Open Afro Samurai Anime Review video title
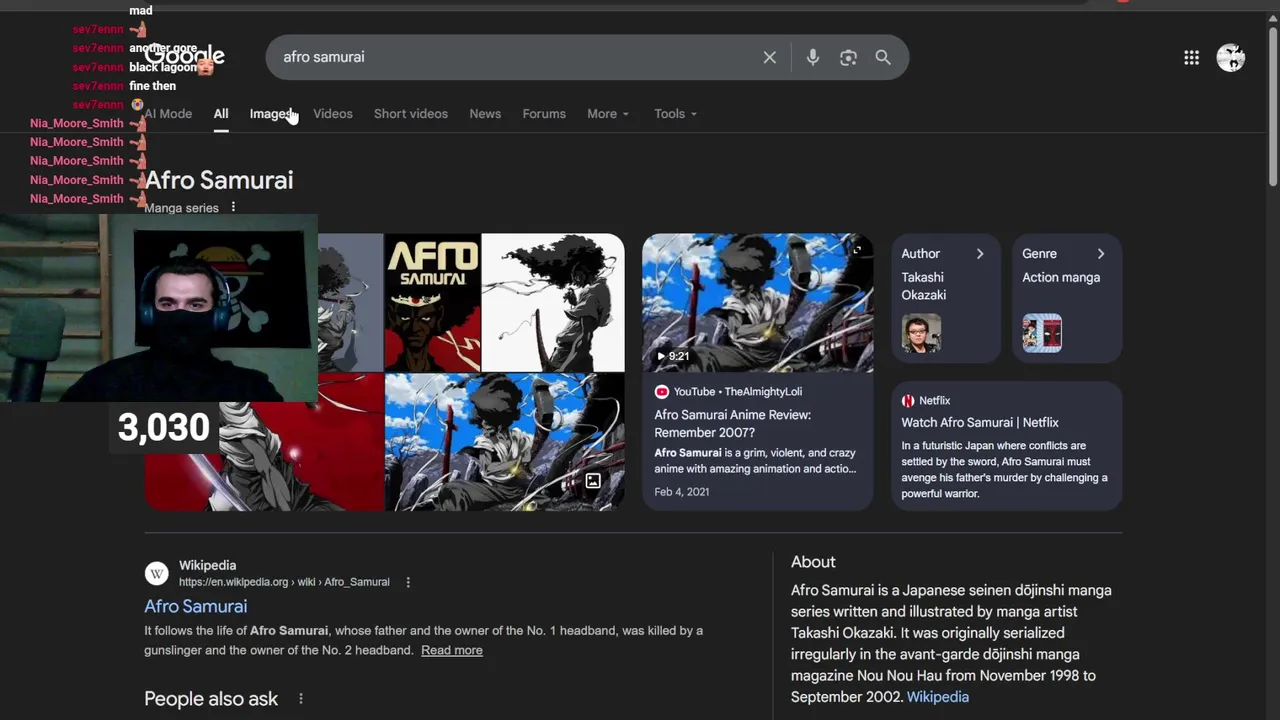Screen dimensions: 1280x720 tap(733, 424)
